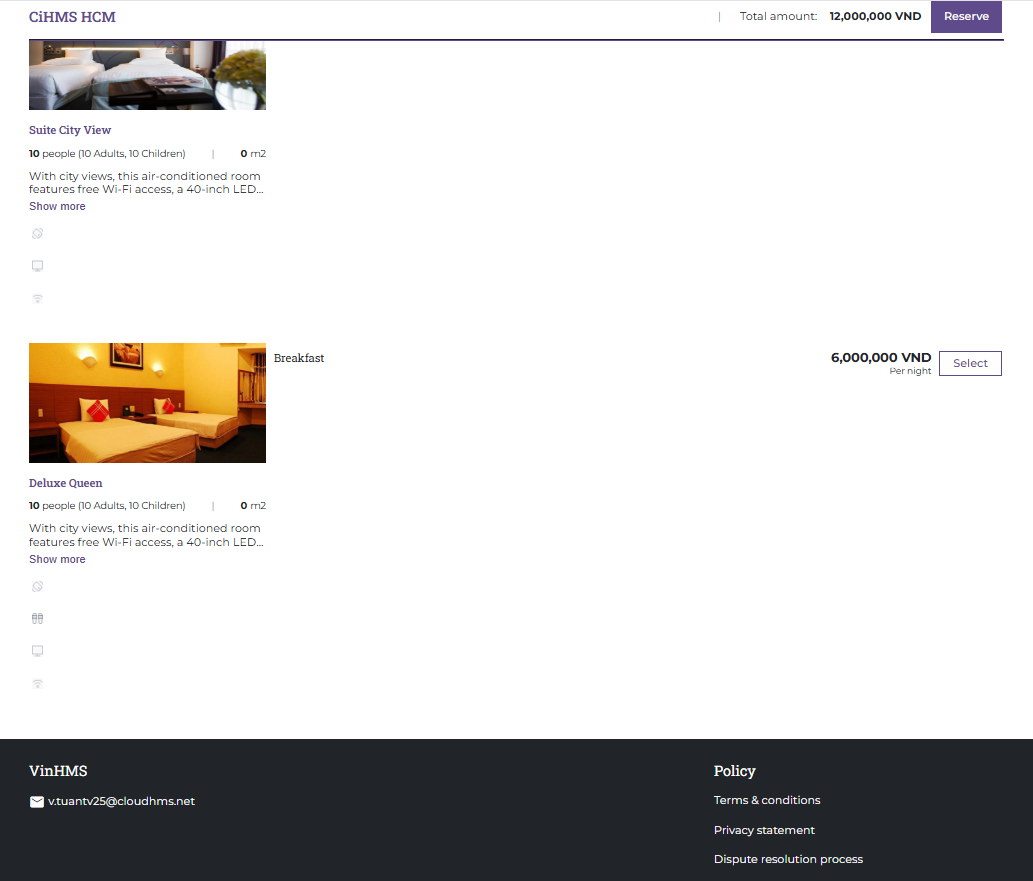The width and height of the screenshot is (1033, 881).
Task: Open the Suite City View room photo
Action: pos(148,75)
